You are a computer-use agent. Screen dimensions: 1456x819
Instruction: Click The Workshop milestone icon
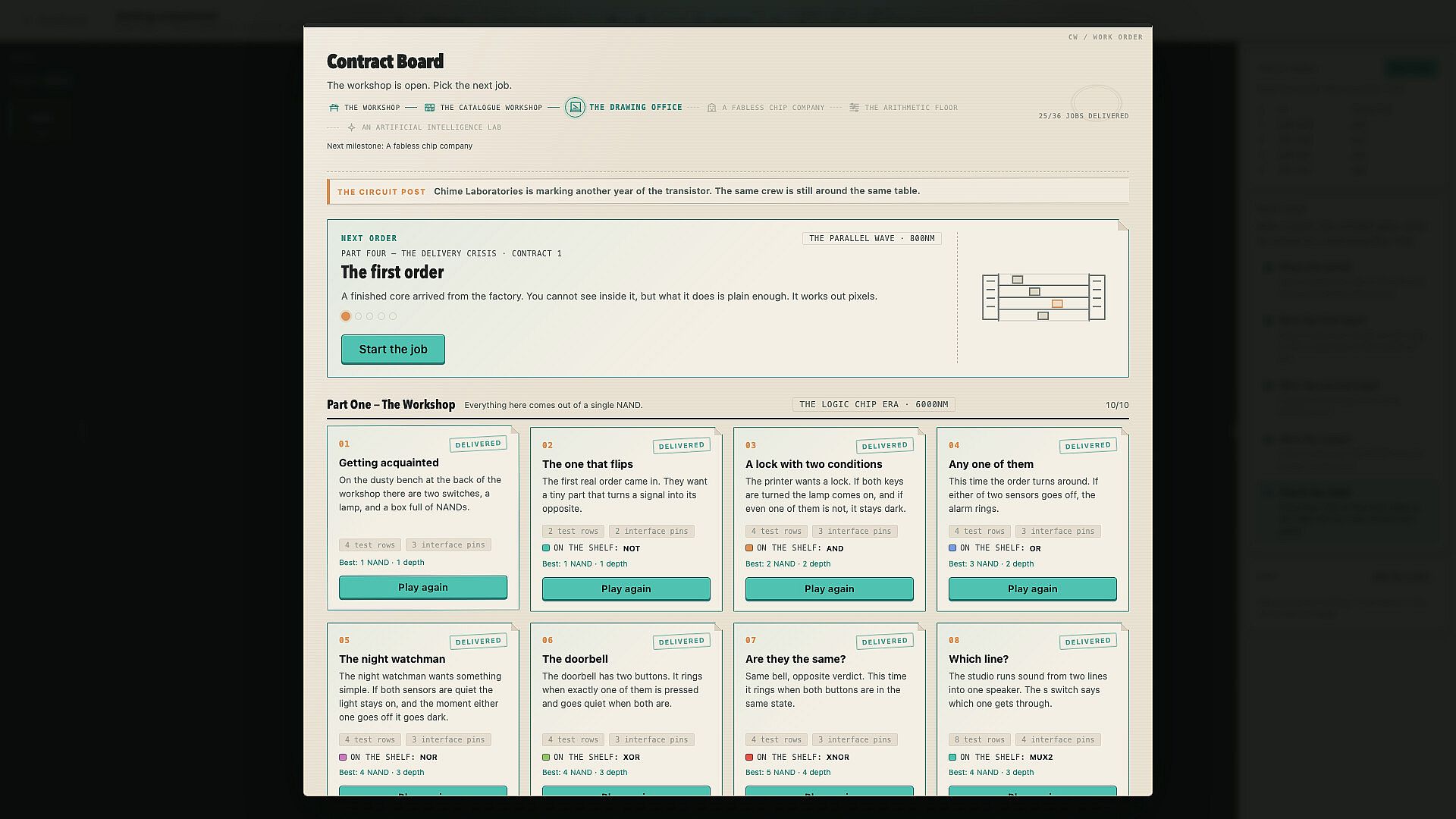coord(334,108)
